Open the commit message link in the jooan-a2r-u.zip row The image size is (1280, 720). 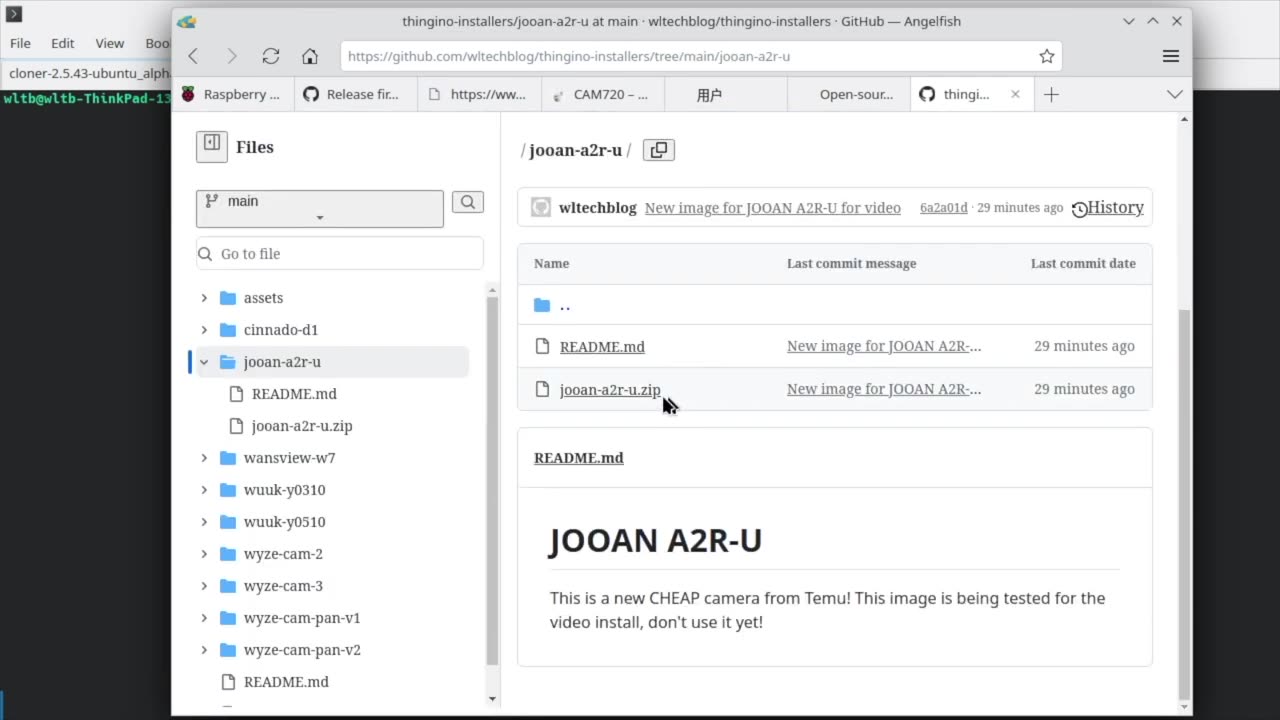pyautogui.click(x=884, y=389)
